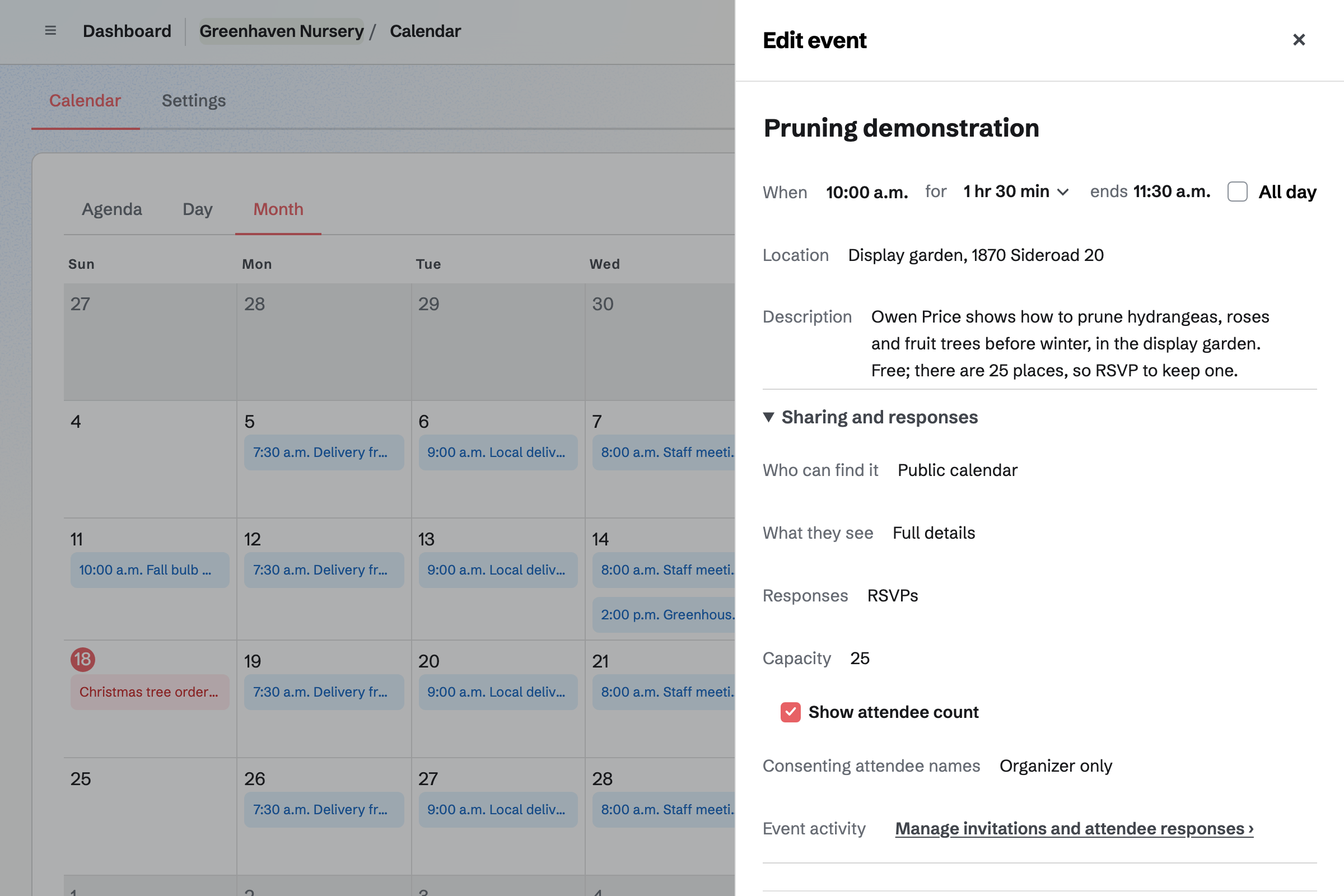Edit the start time 10:00 a.m.

867,192
